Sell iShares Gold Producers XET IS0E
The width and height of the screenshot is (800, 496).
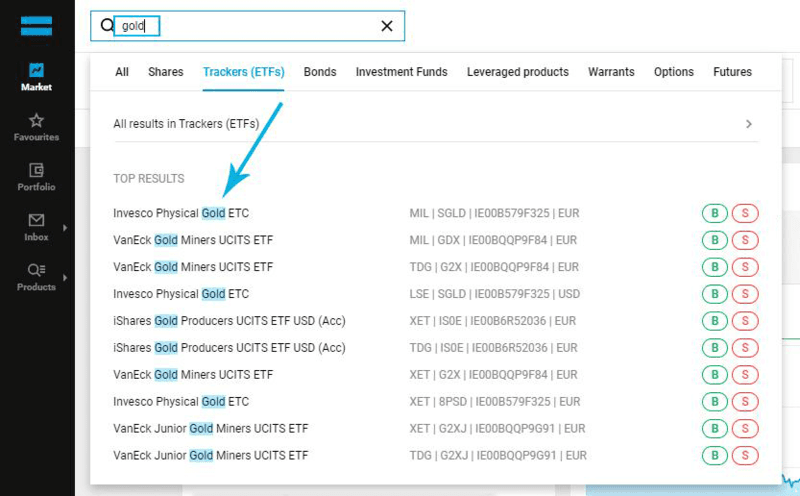[745, 321]
